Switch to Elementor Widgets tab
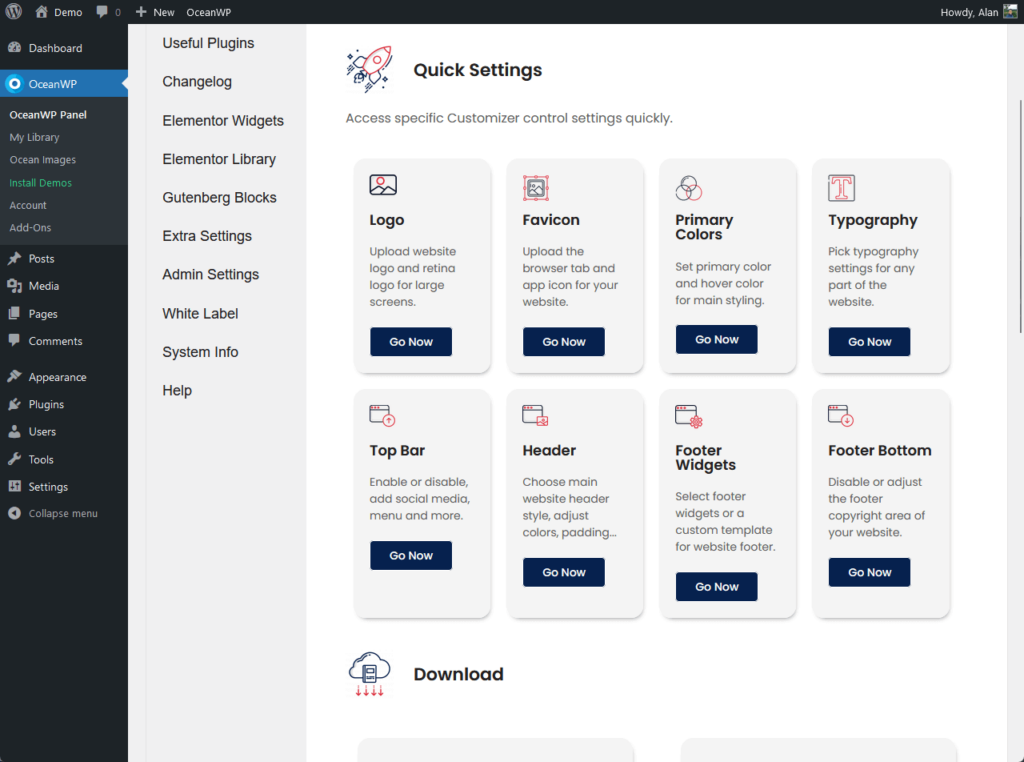 [223, 121]
